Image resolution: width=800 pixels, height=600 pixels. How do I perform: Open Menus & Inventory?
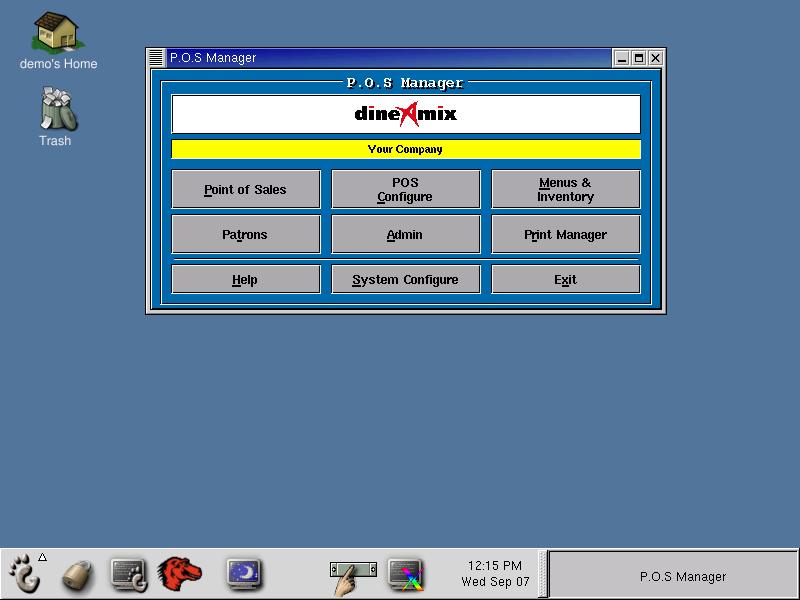(x=565, y=189)
